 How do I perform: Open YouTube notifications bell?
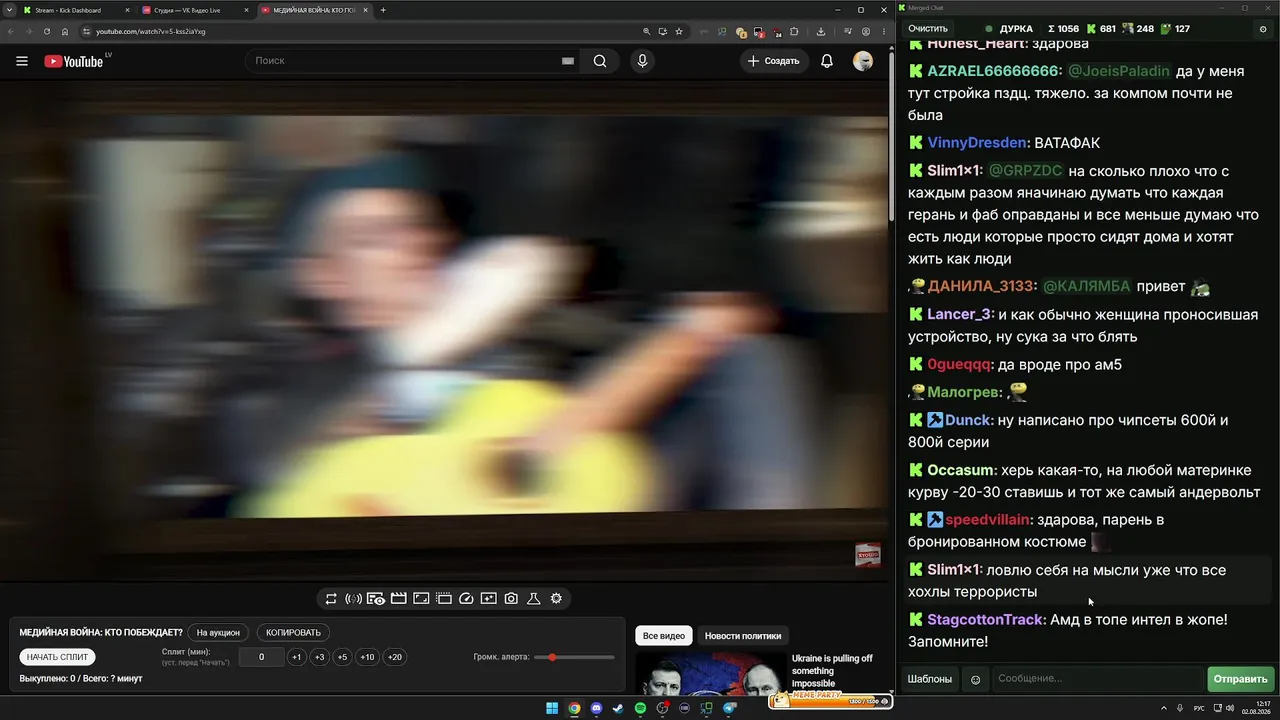click(827, 61)
